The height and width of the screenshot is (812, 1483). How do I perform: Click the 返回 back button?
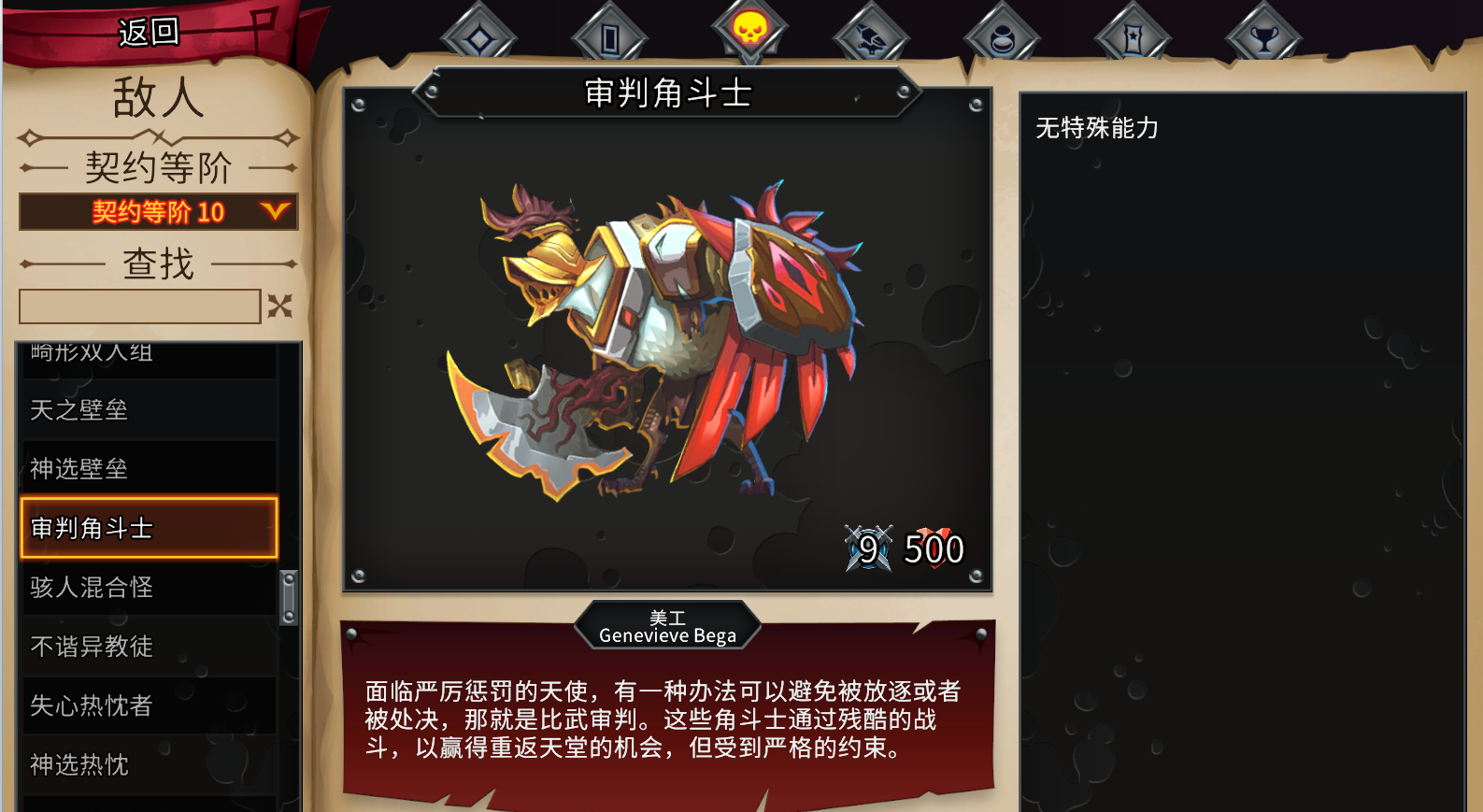(149, 33)
